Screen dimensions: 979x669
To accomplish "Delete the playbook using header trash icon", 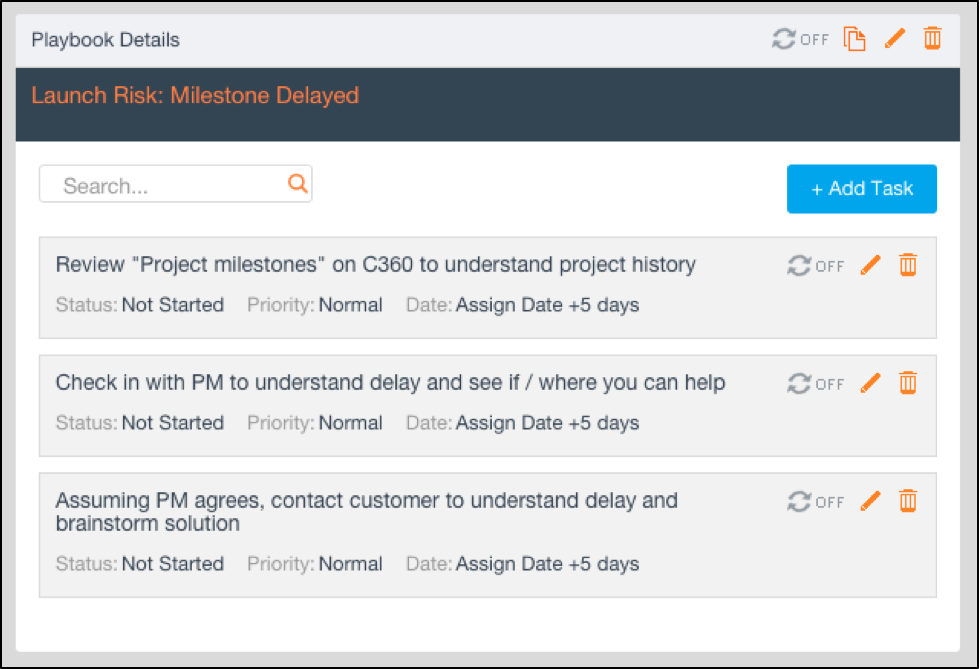I will coord(932,39).
